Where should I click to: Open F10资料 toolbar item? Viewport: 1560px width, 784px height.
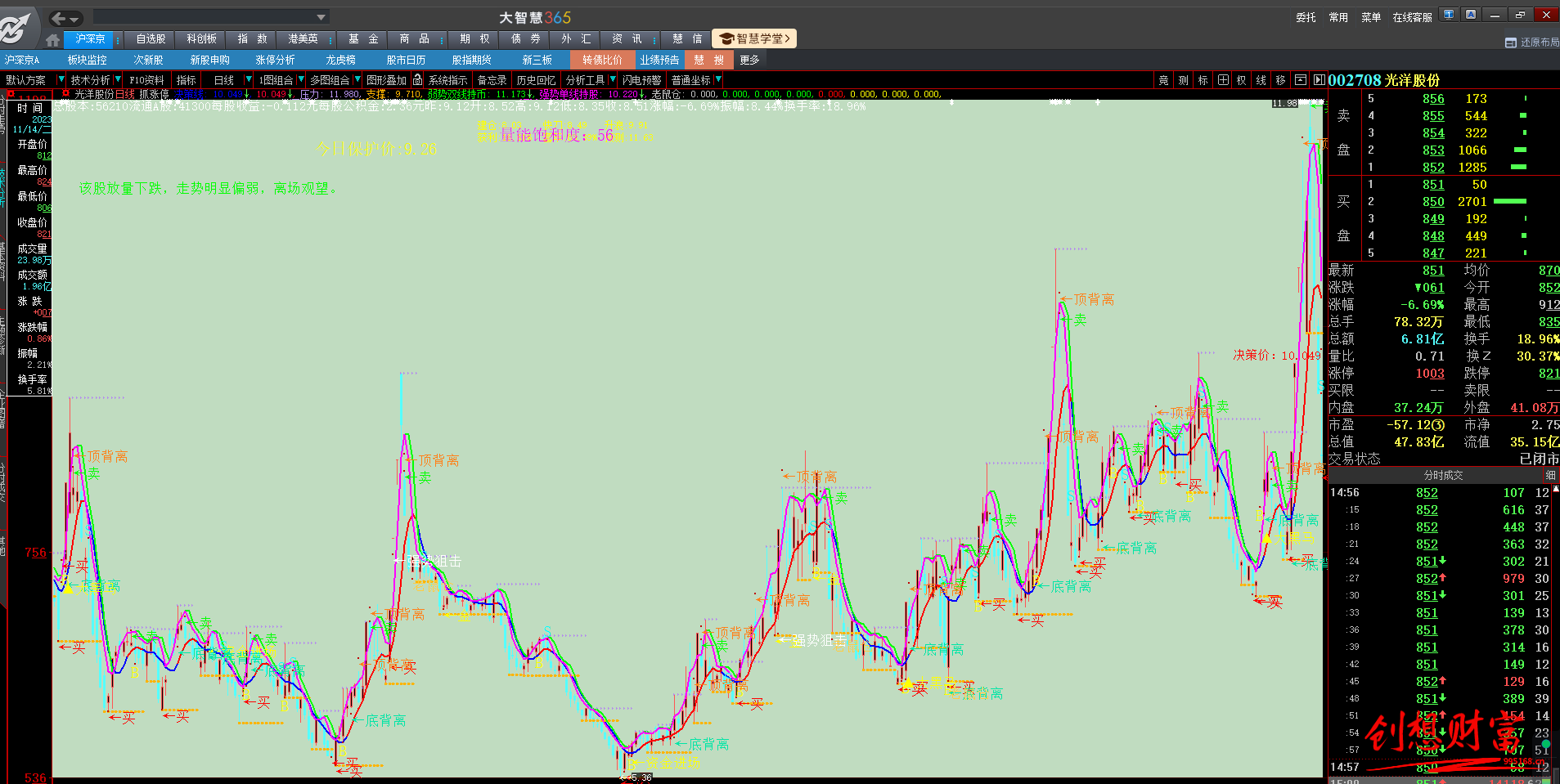(x=146, y=80)
